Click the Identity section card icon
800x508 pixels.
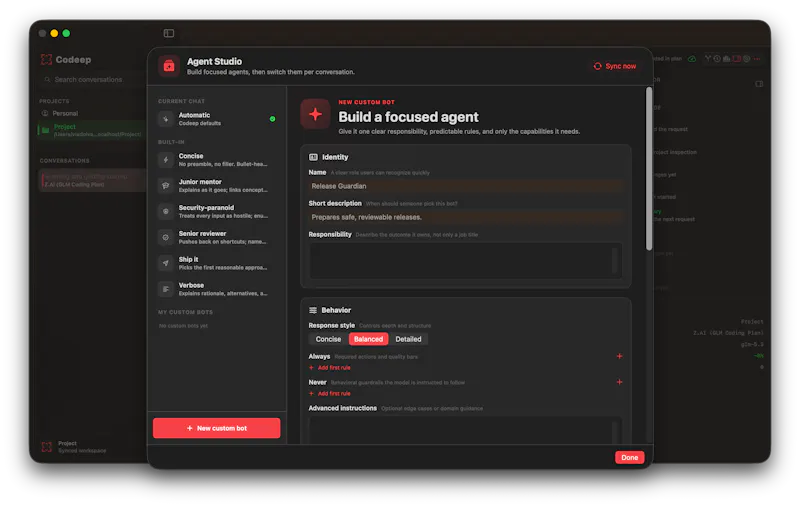pos(313,157)
